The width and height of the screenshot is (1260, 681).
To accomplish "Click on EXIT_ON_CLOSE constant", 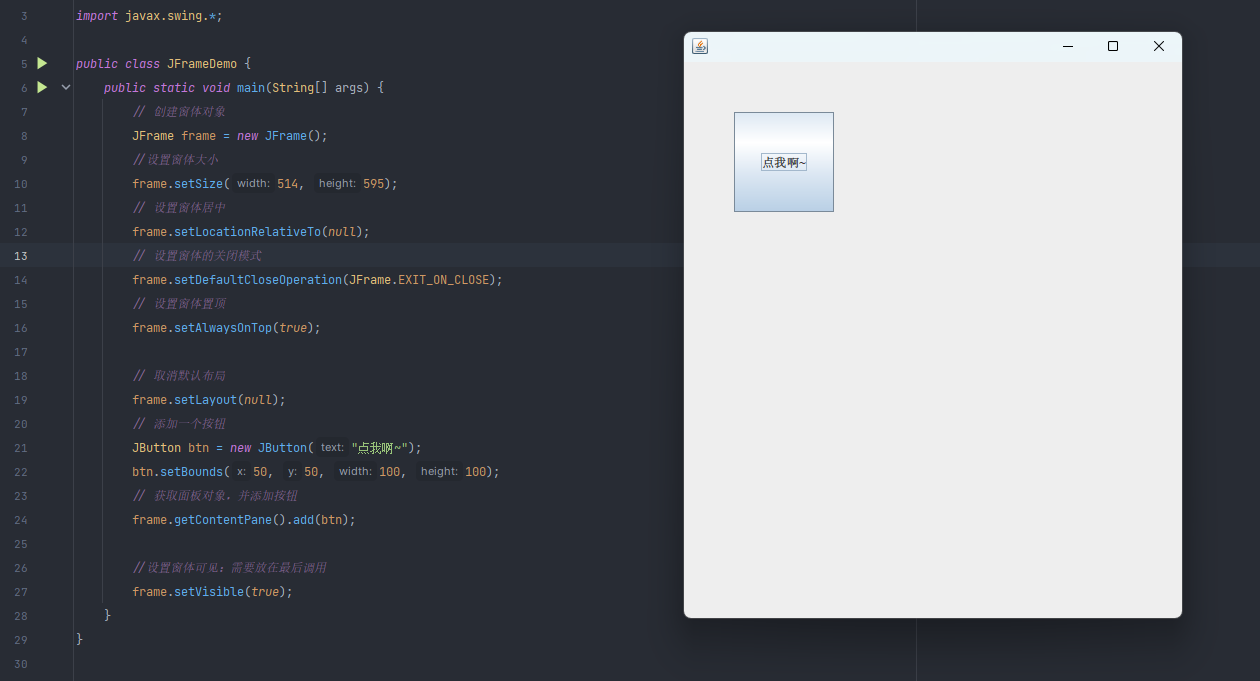I will (x=444, y=280).
